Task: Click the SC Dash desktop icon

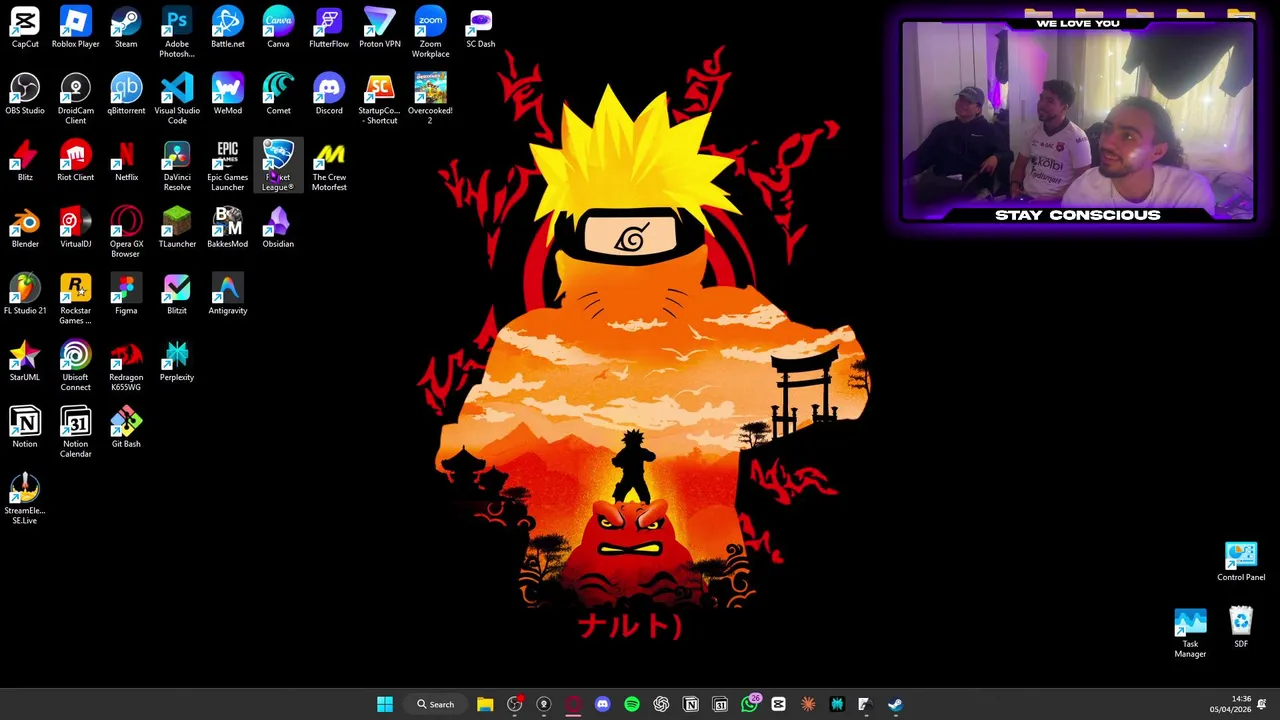Action: (x=481, y=28)
